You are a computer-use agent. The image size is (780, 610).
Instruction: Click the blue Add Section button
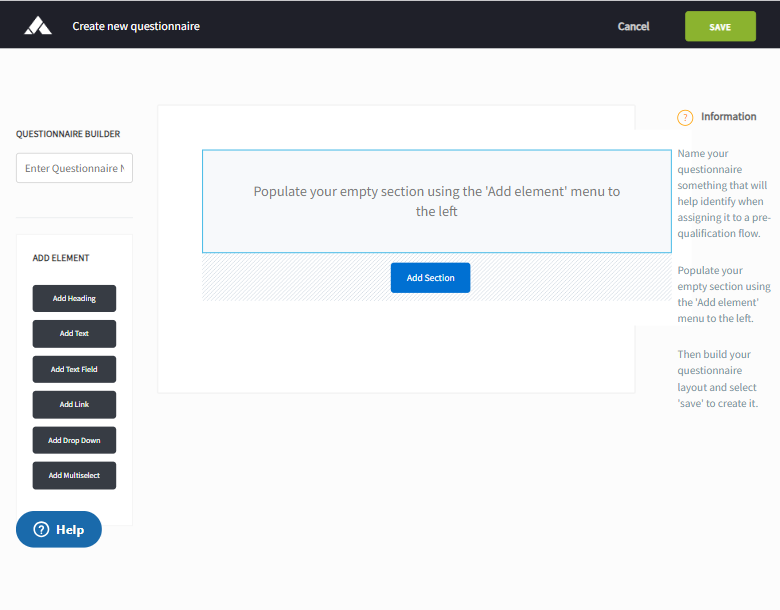[x=430, y=278]
